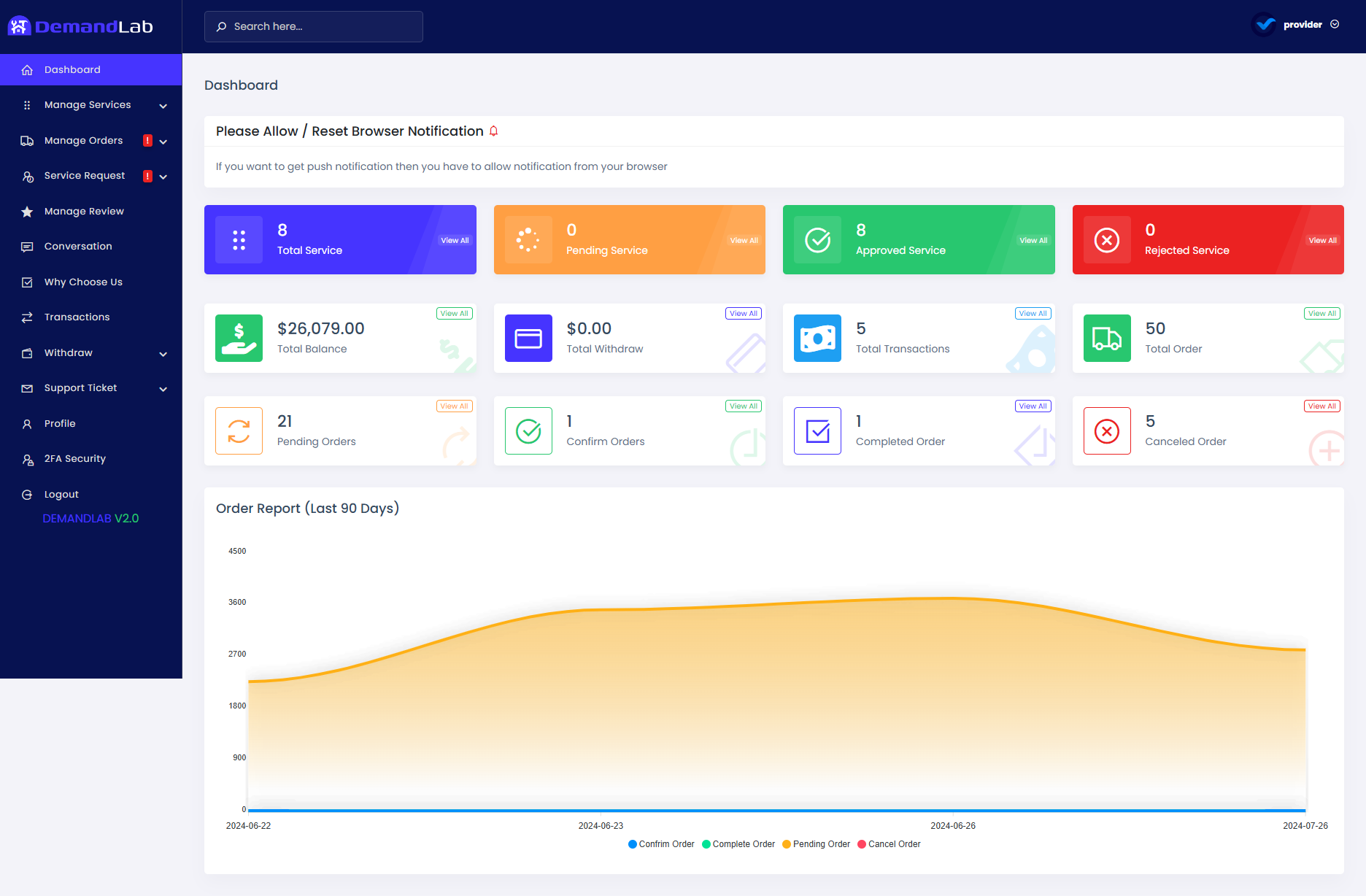Expand the Manage Services submenu
The image size is (1366, 896).
163,105
